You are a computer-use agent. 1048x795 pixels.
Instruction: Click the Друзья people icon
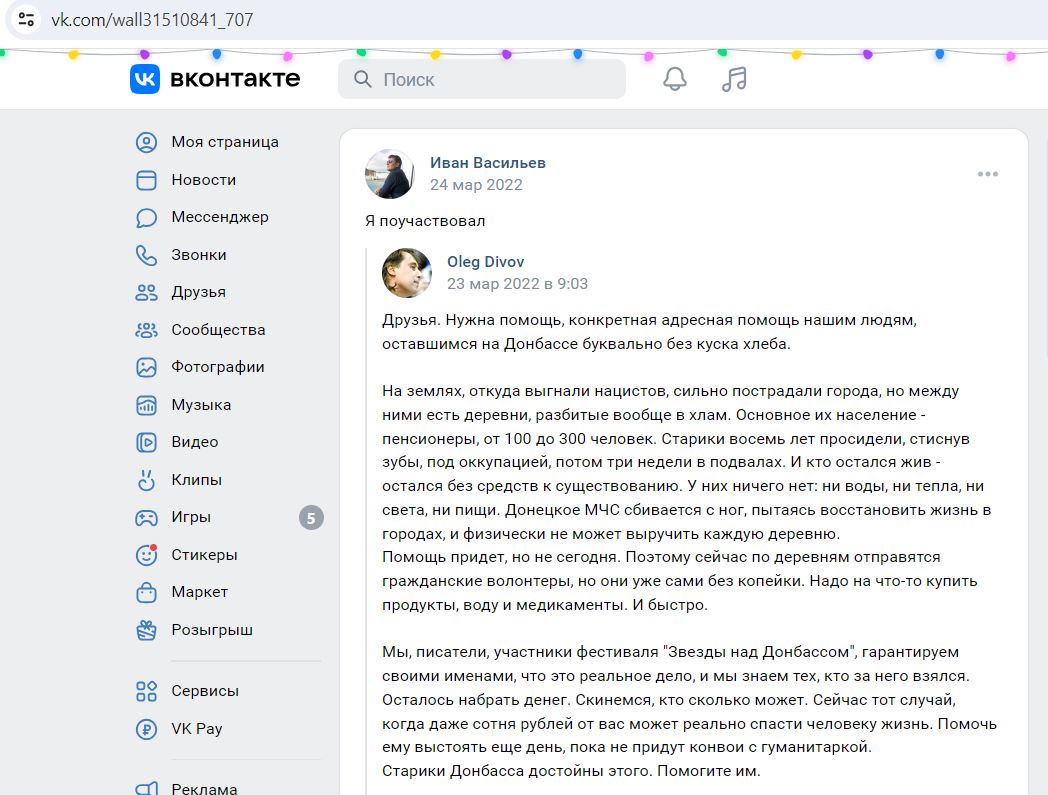coord(146,292)
